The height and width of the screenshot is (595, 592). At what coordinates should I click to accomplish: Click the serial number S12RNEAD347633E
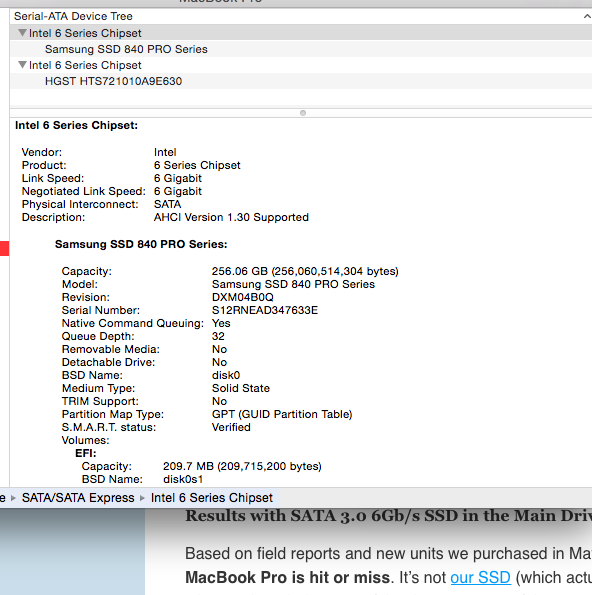pos(265,310)
